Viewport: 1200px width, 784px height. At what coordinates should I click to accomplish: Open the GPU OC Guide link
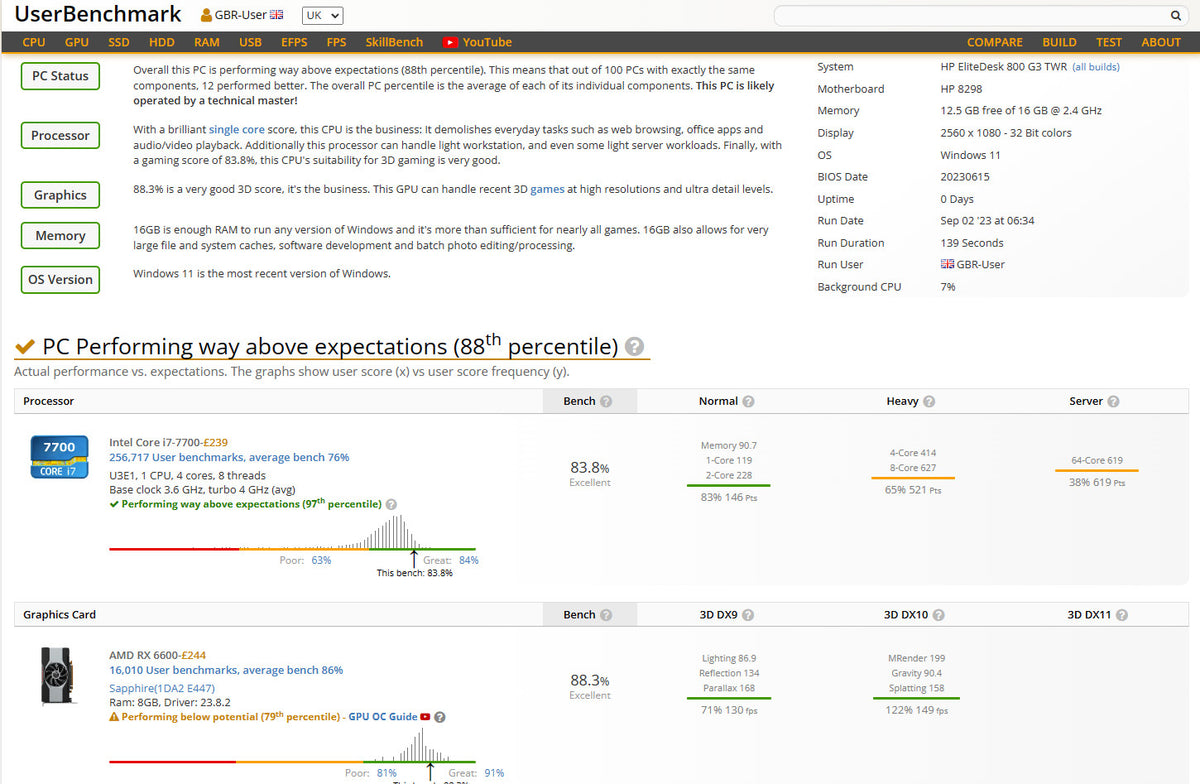click(382, 717)
